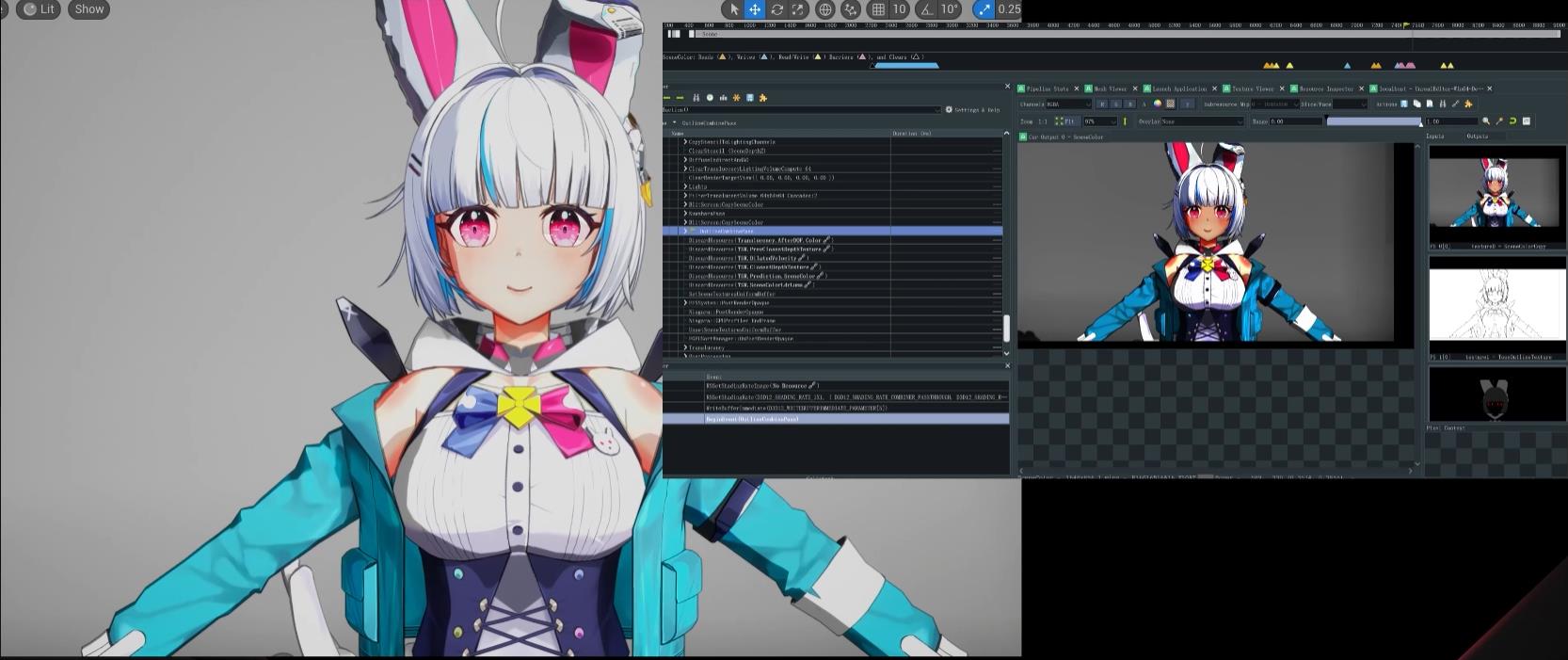Viewport: 1568px width, 660px height.
Task: Toggle the Fit zoom button
Action: 1065,121
